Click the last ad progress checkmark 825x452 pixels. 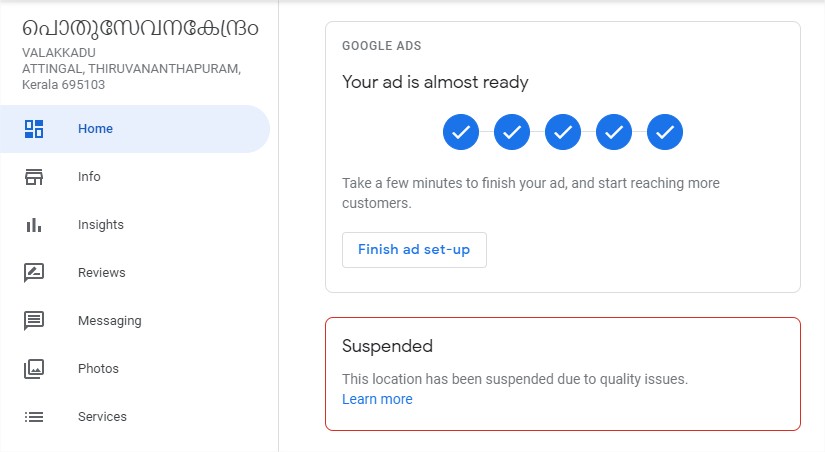pos(665,132)
